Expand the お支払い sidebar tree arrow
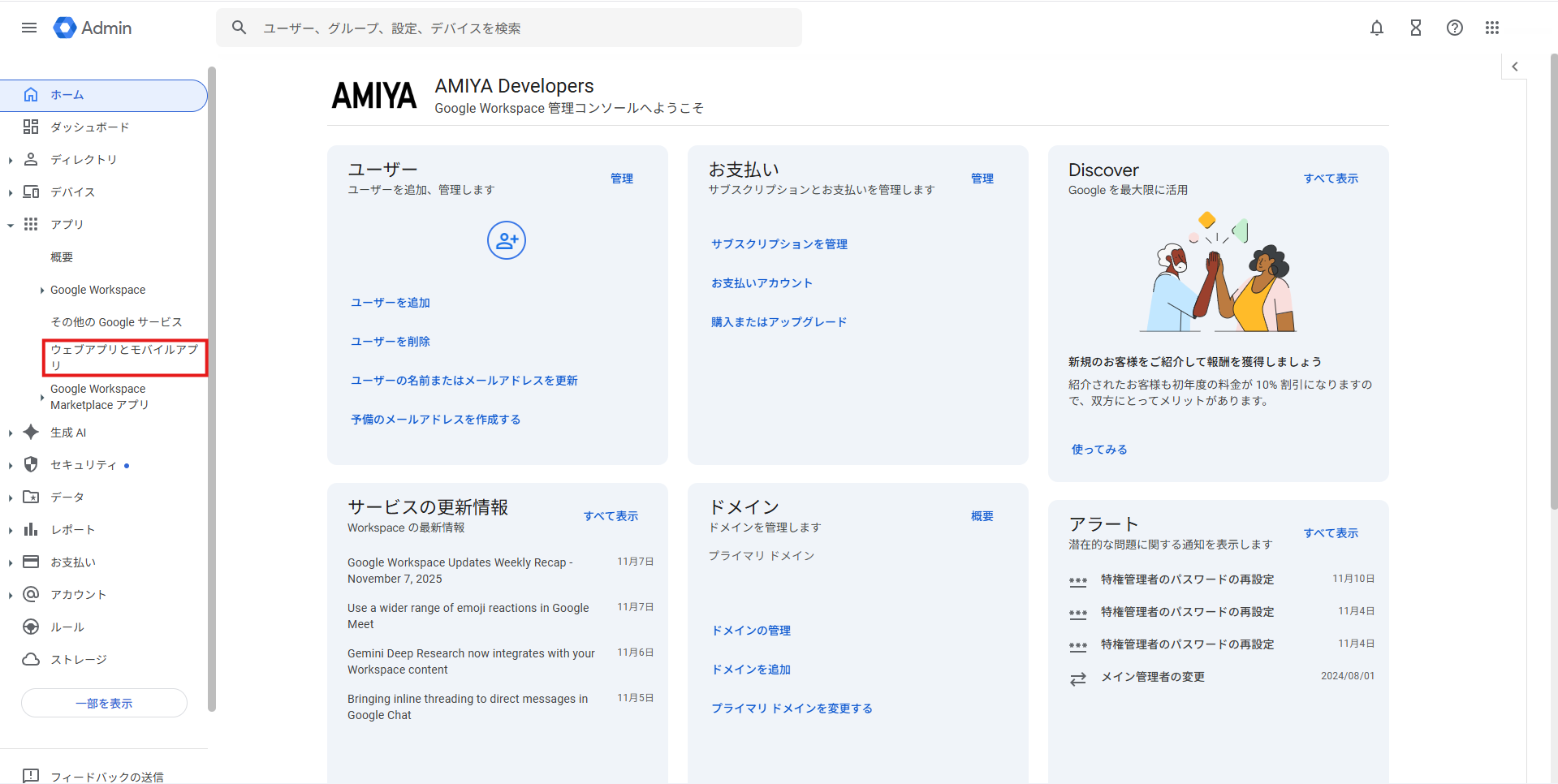Viewport: 1558px width, 784px height. click(x=10, y=562)
